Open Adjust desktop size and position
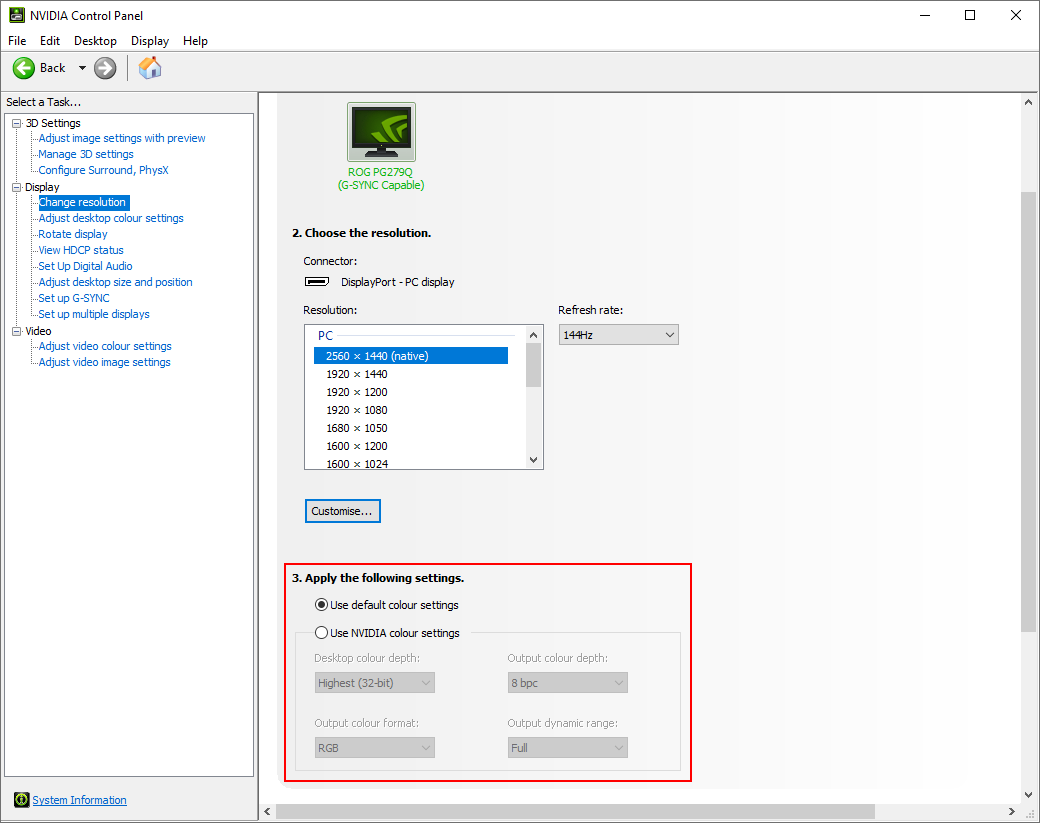Viewport: 1040px width, 823px height. (x=115, y=282)
